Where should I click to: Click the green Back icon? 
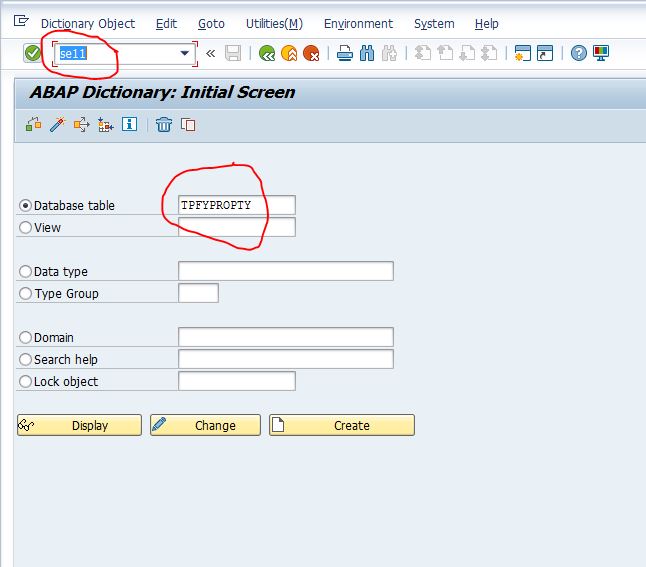point(267,53)
